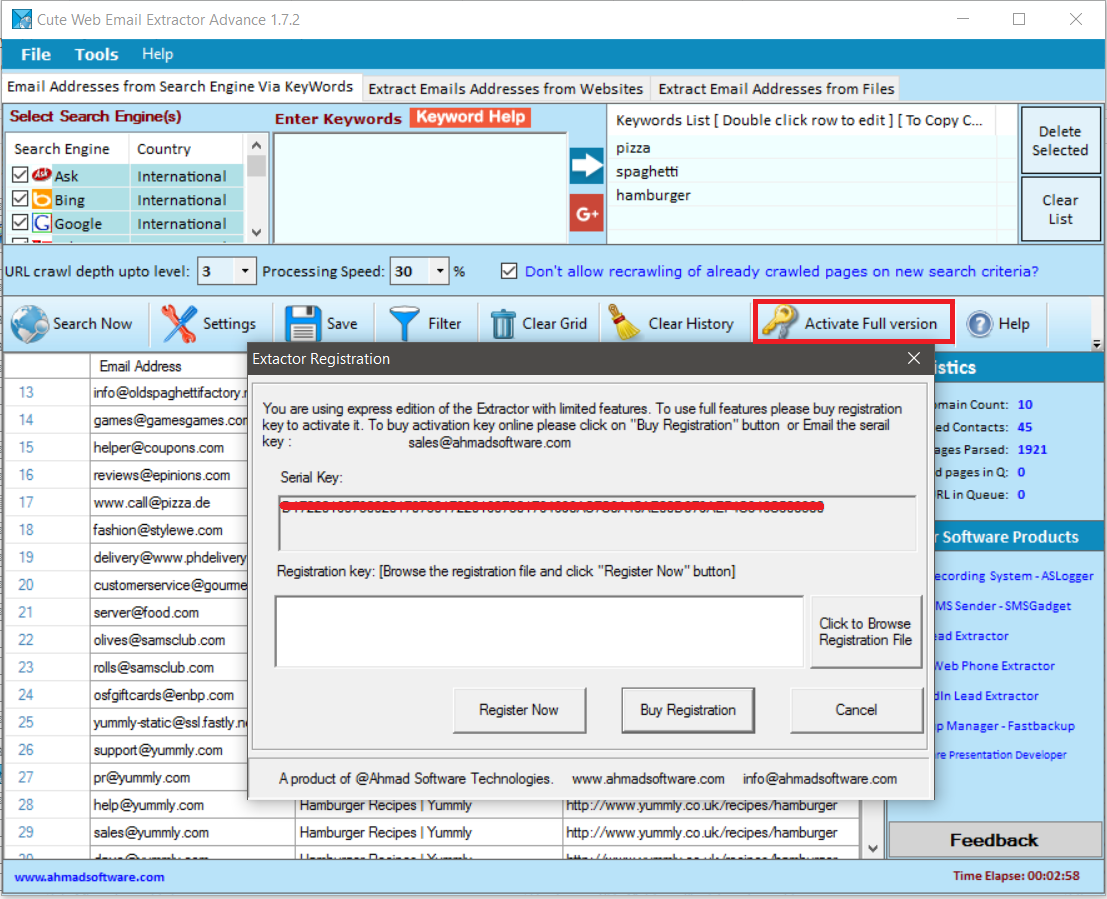Screen dimensions: 1107x899
Task: Open the Web Phone Extractor product link
Action: pos(994,666)
